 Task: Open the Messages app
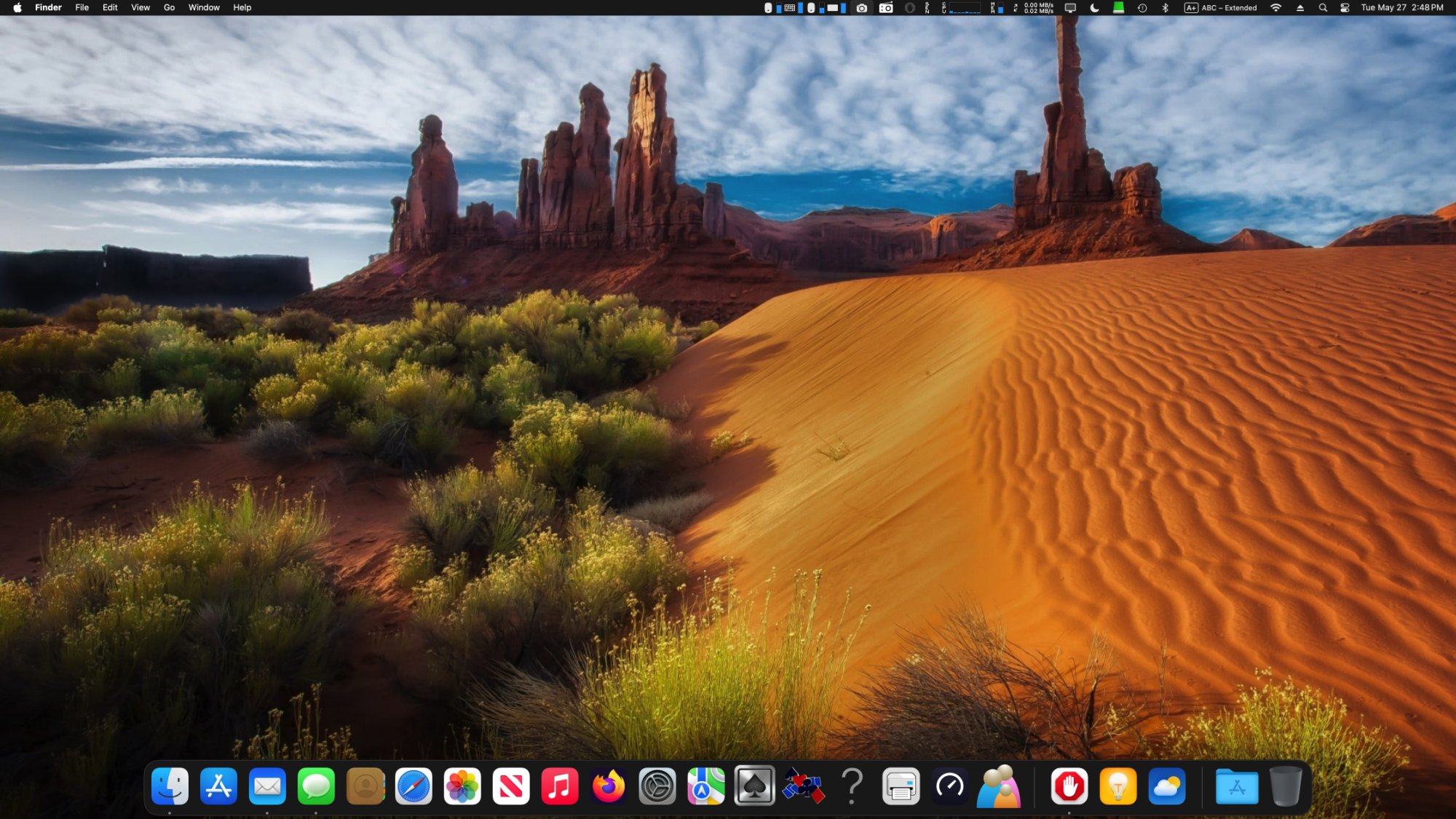pos(316,786)
